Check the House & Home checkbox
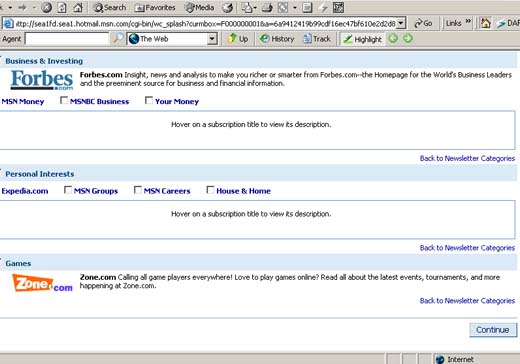This screenshot has width=520, height=364. pos(210,190)
